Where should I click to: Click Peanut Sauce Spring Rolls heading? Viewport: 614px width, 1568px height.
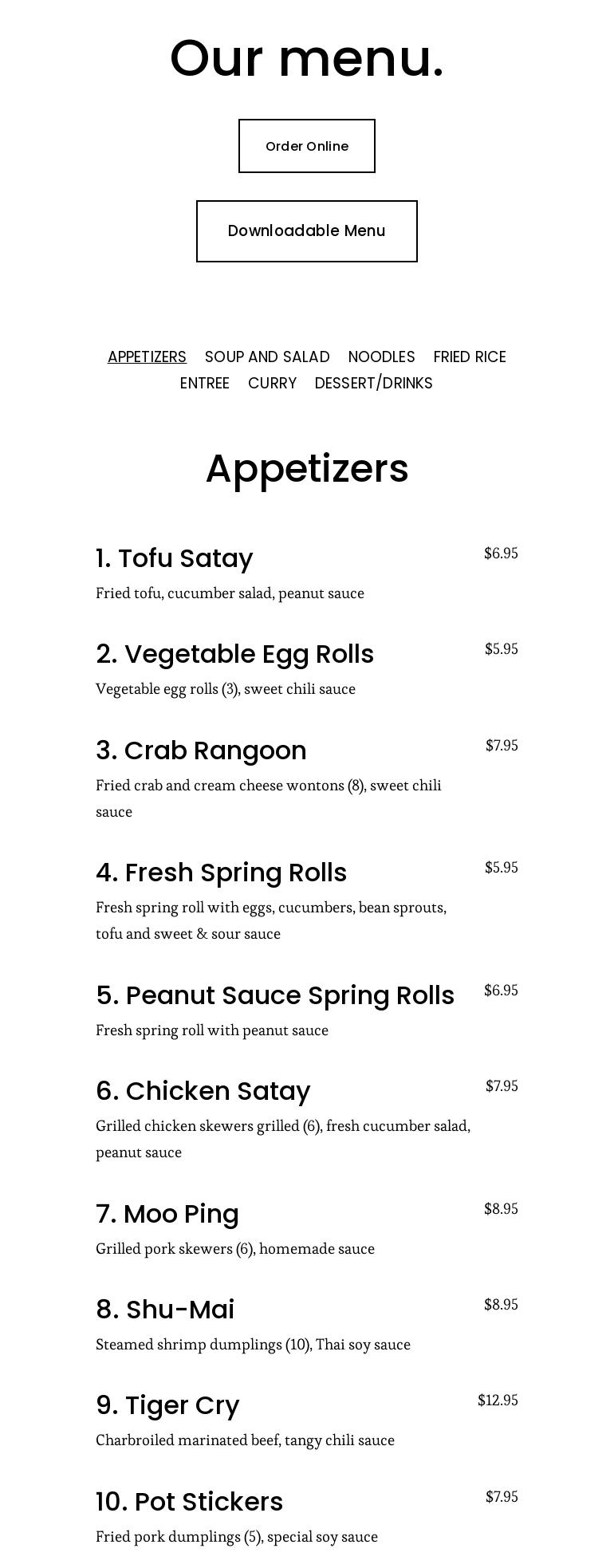coord(275,995)
